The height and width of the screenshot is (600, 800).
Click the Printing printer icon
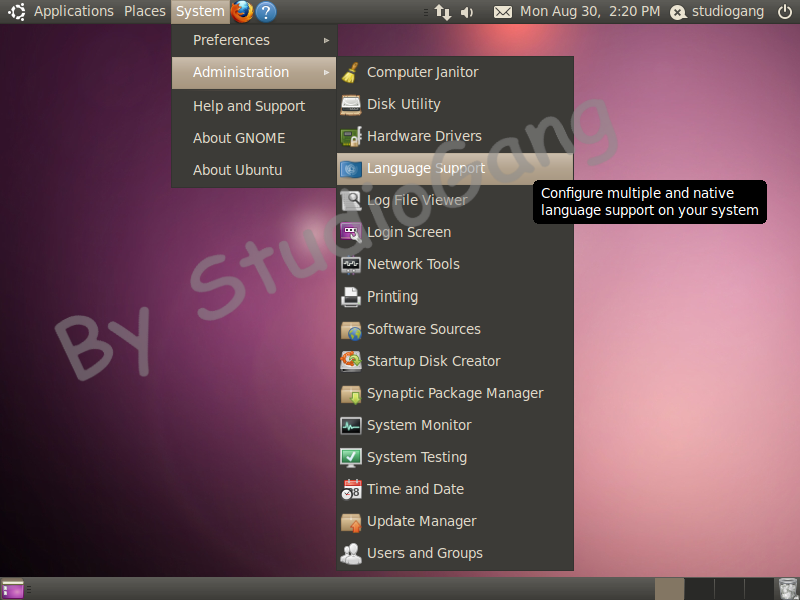pyautogui.click(x=351, y=297)
